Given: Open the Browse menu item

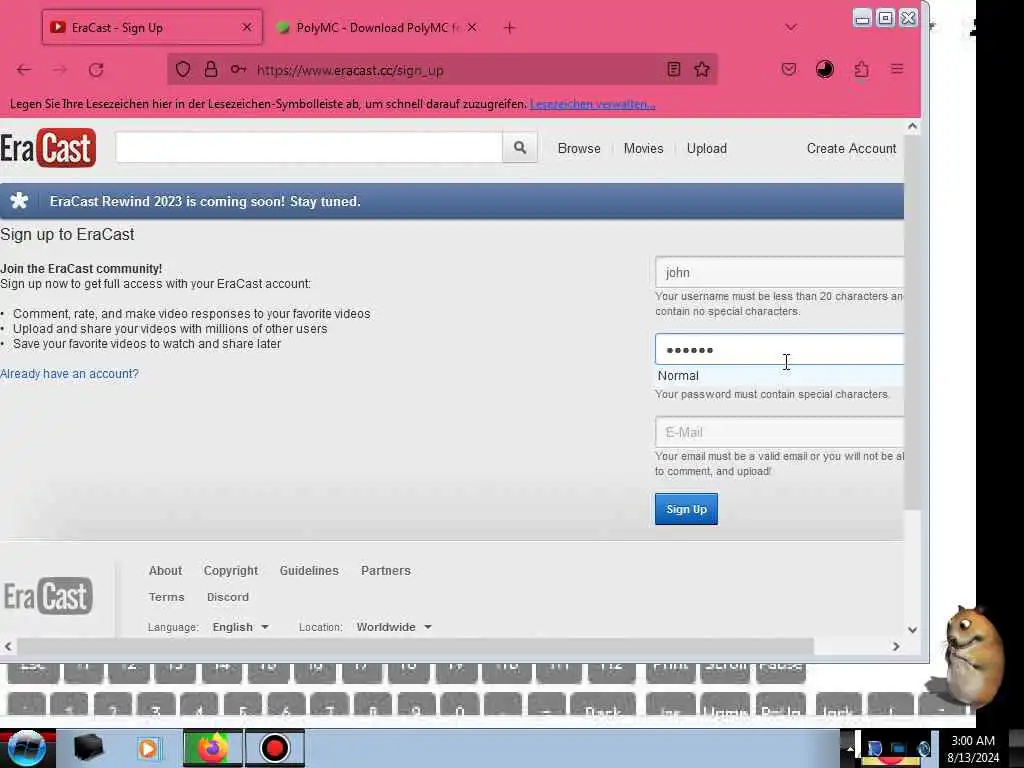Looking at the screenshot, I should (579, 148).
